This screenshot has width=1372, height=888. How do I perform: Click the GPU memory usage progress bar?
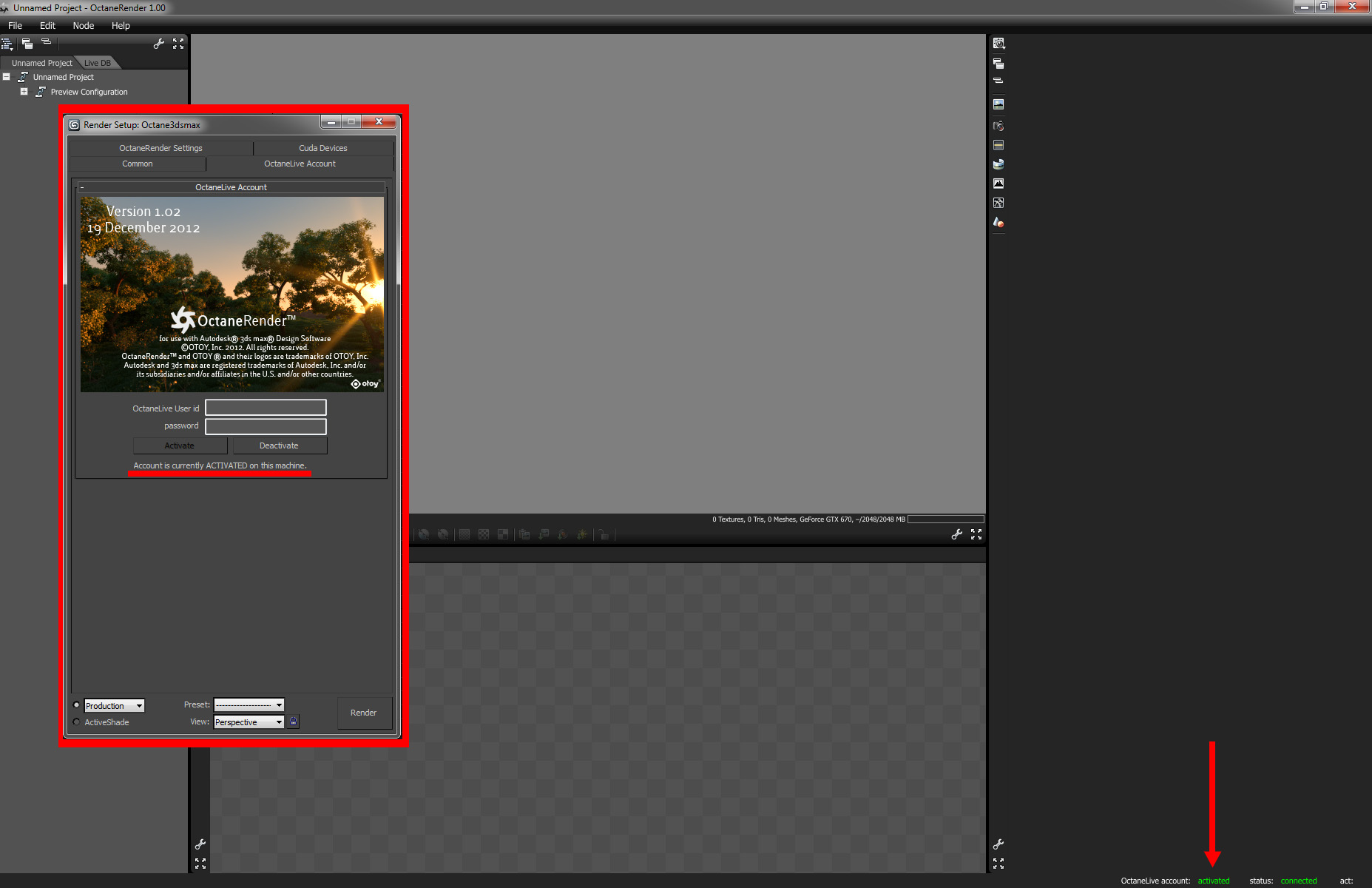click(945, 519)
